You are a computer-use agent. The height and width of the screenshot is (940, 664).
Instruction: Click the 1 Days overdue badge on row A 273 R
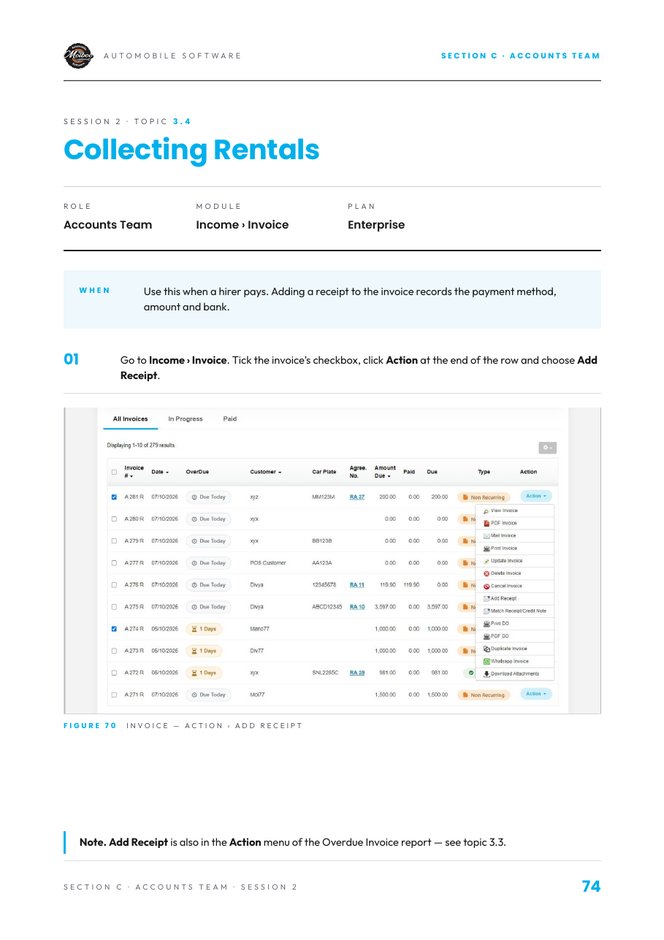tap(204, 651)
